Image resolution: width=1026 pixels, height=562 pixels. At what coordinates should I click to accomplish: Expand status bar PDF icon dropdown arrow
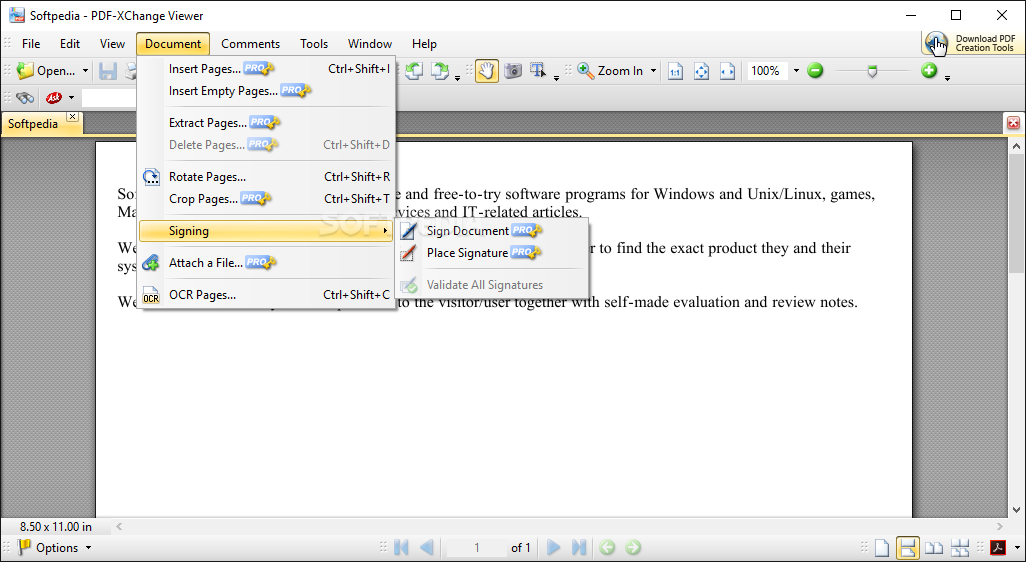tap(1016, 548)
